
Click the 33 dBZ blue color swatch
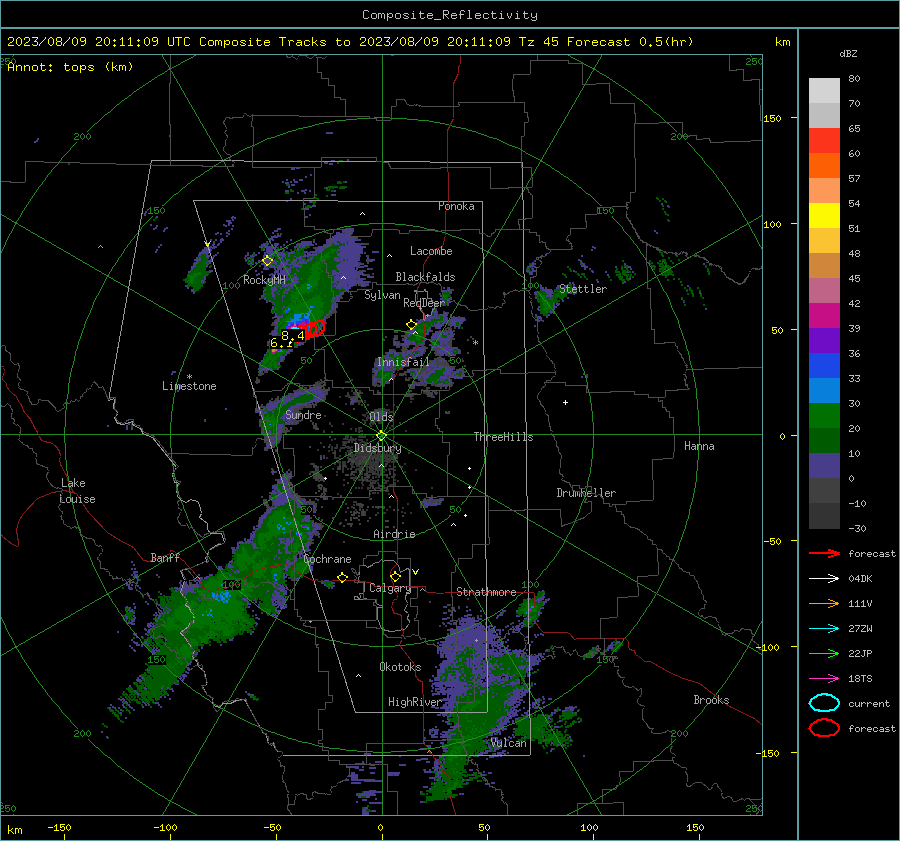click(x=824, y=365)
